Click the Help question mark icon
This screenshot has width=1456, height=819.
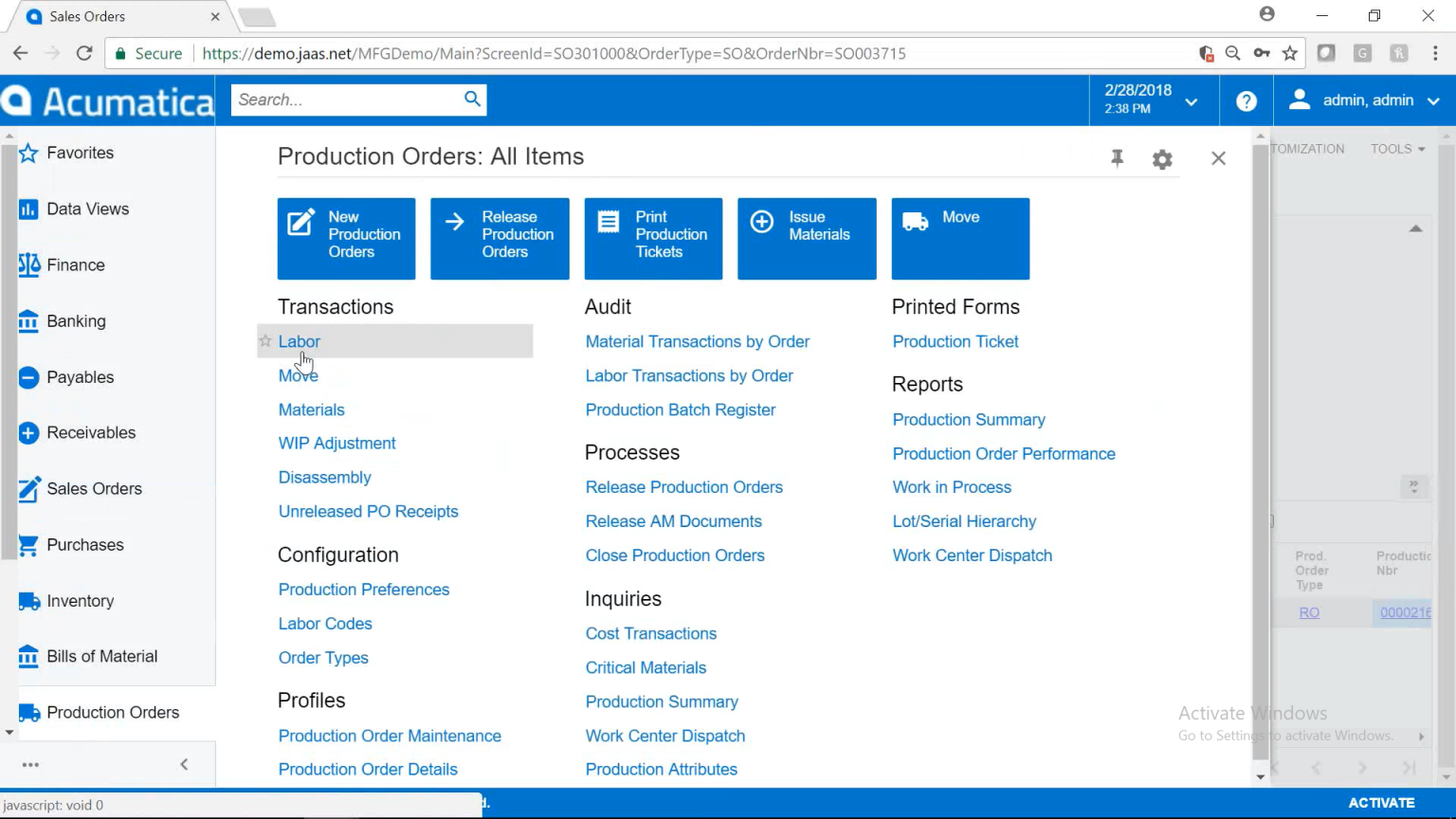pos(1245,100)
